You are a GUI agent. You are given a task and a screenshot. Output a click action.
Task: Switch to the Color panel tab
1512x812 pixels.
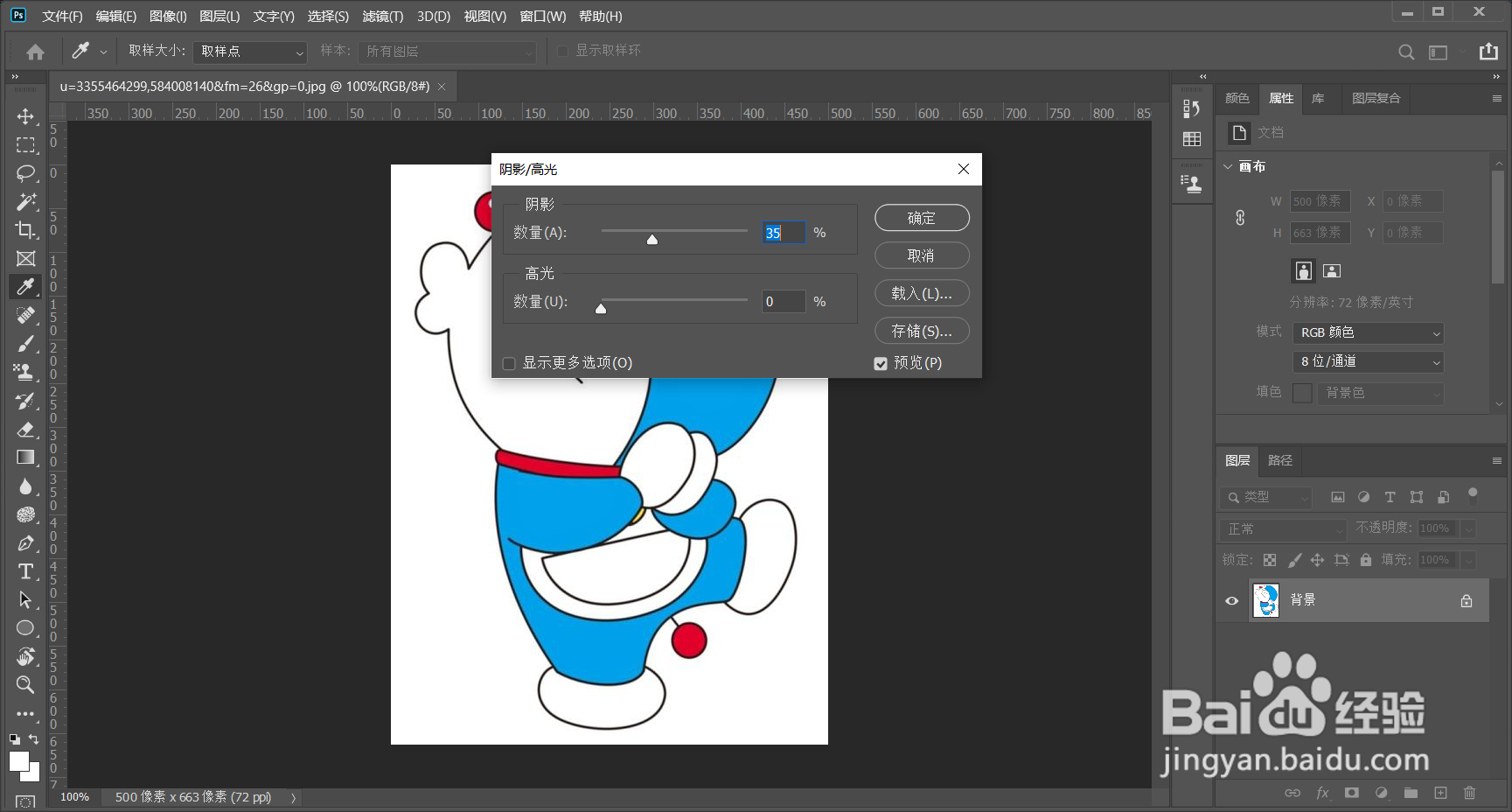1237,98
